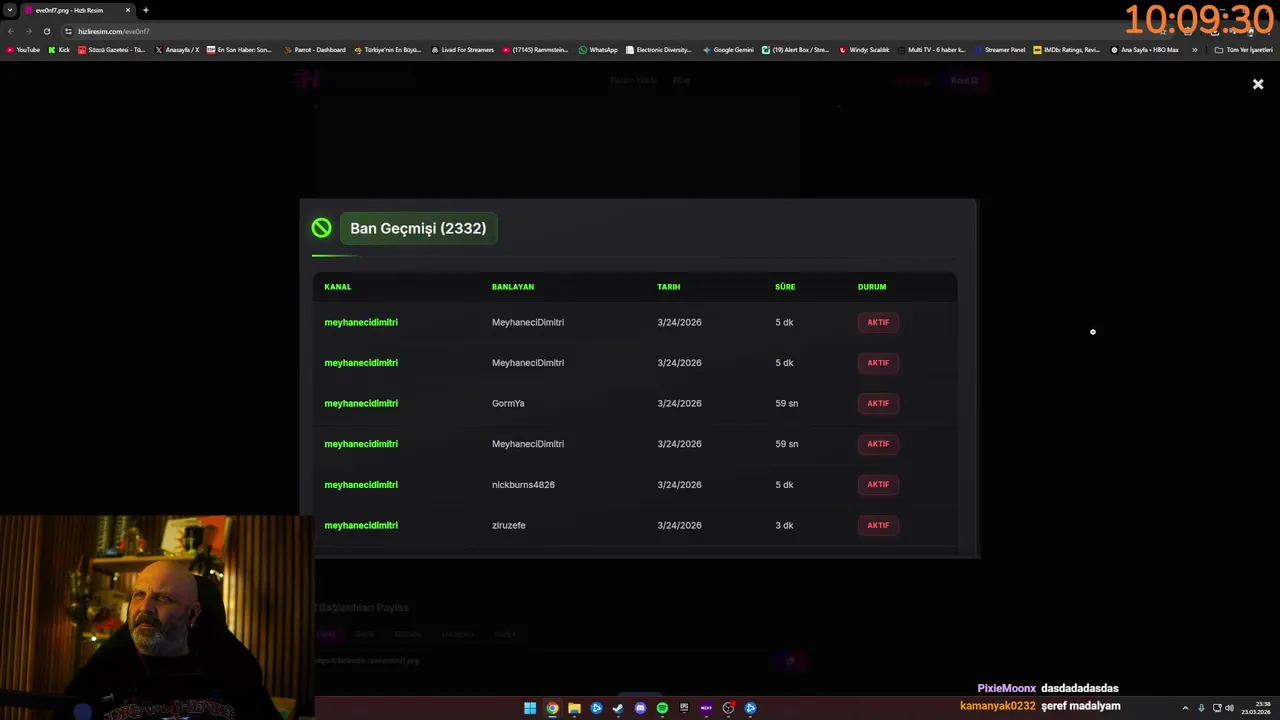
Task: Click nickburns4826 in the Banlayan column
Action: (x=523, y=485)
